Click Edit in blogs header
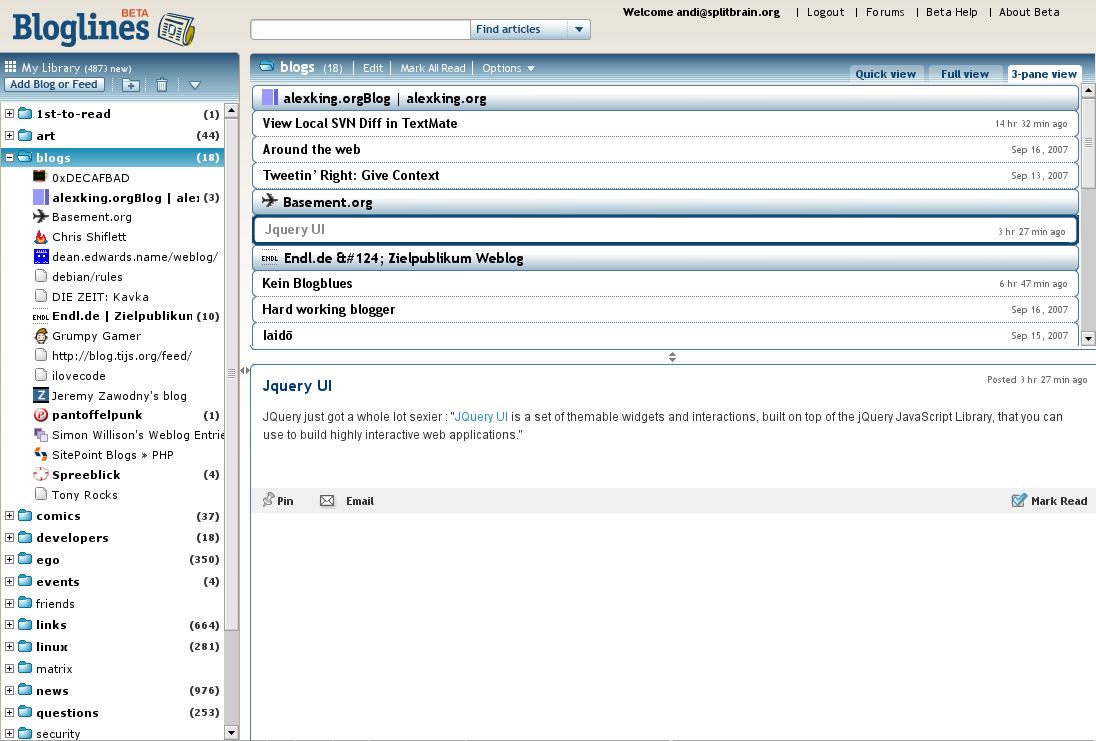The width and height of the screenshot is (1096, 741). 373,68
